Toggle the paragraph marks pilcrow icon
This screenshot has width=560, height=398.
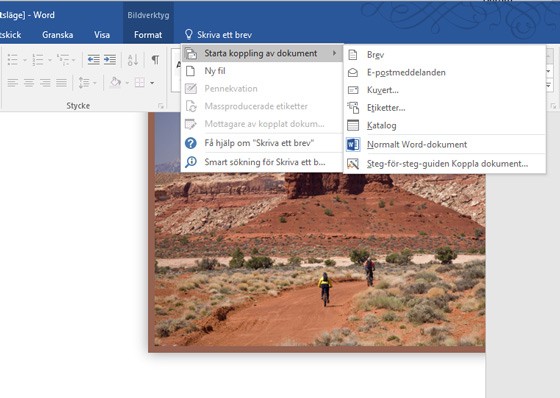pyautogui.click(x=155, y=59)
